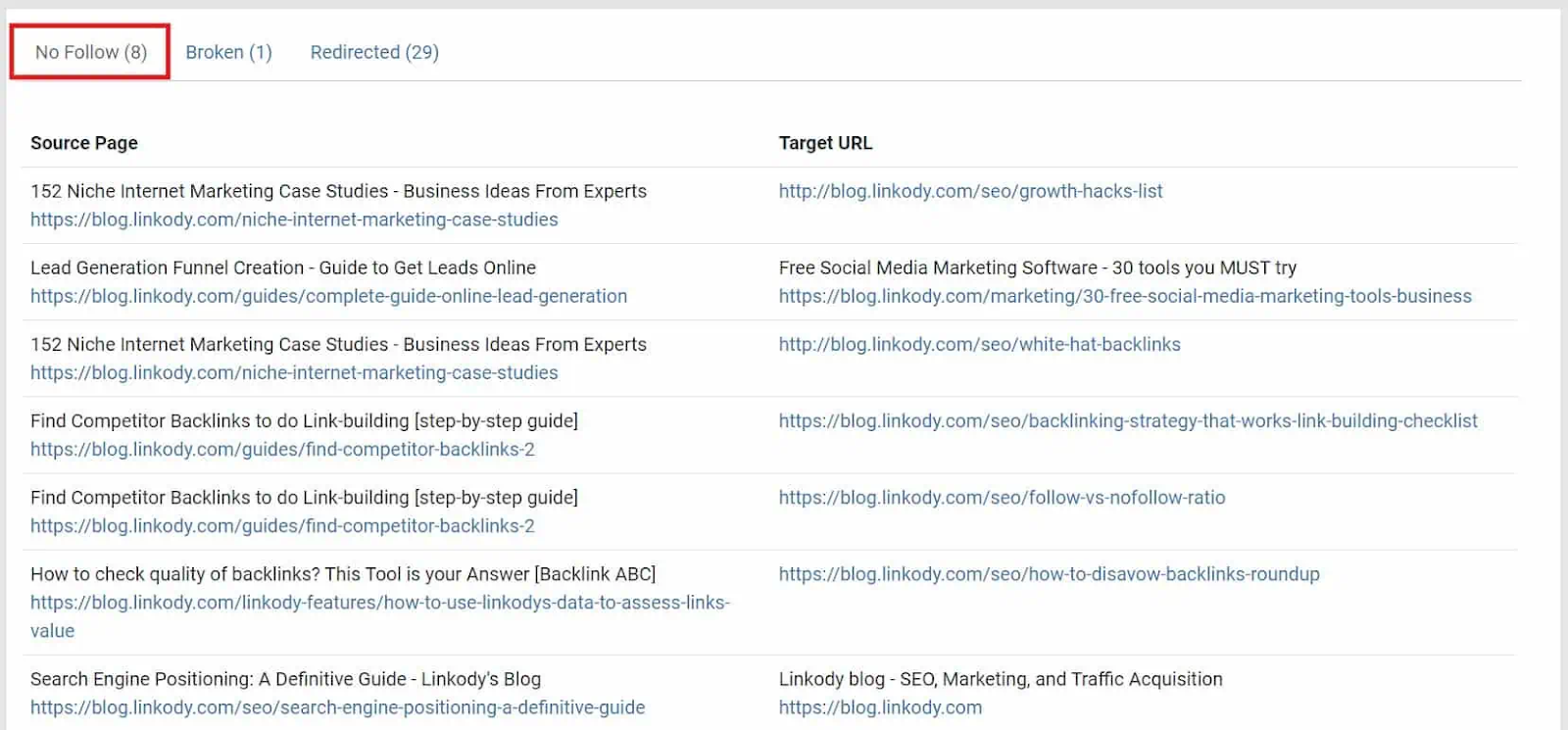Click the Target URL column header
This screenshot has height=730, width=1568.
[824, 142]
